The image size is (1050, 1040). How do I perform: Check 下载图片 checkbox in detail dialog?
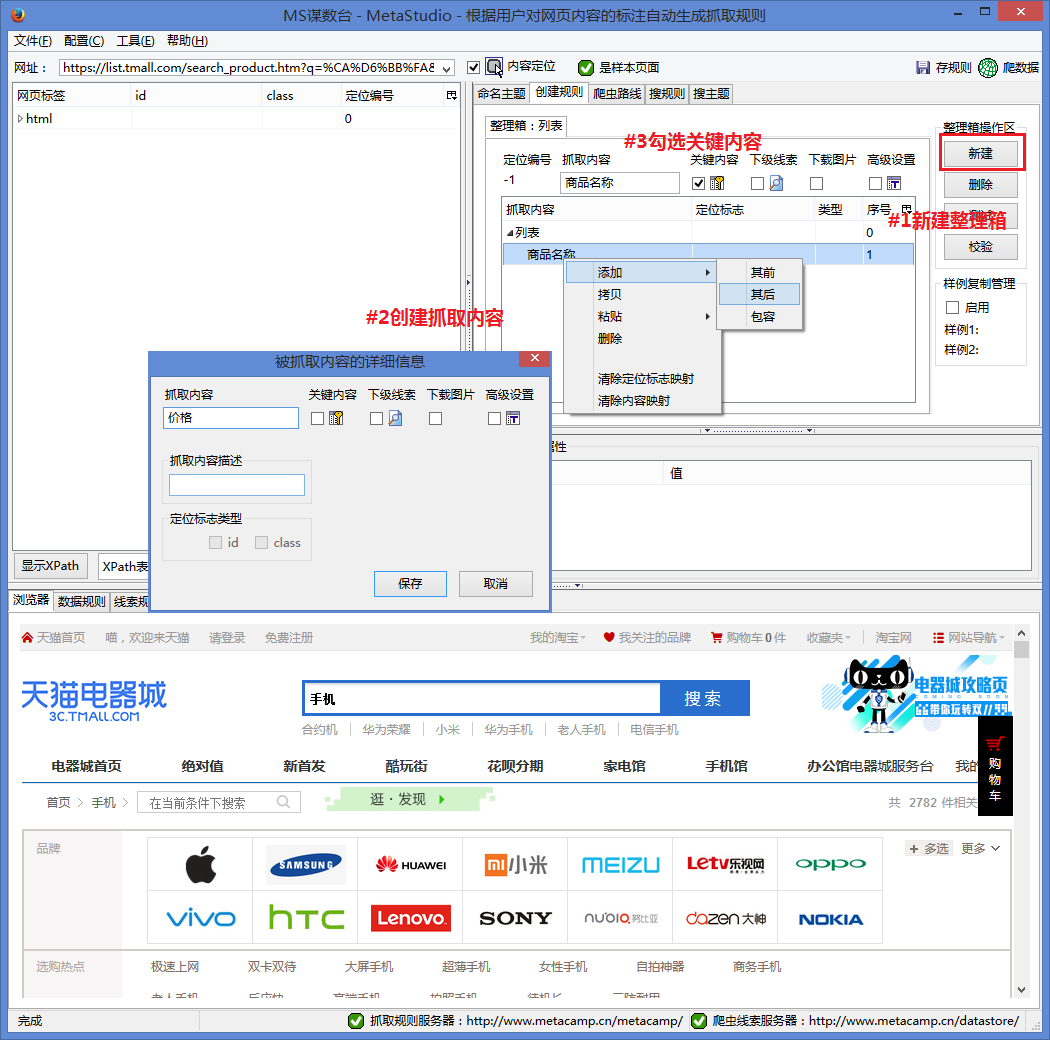coord(435,419)
